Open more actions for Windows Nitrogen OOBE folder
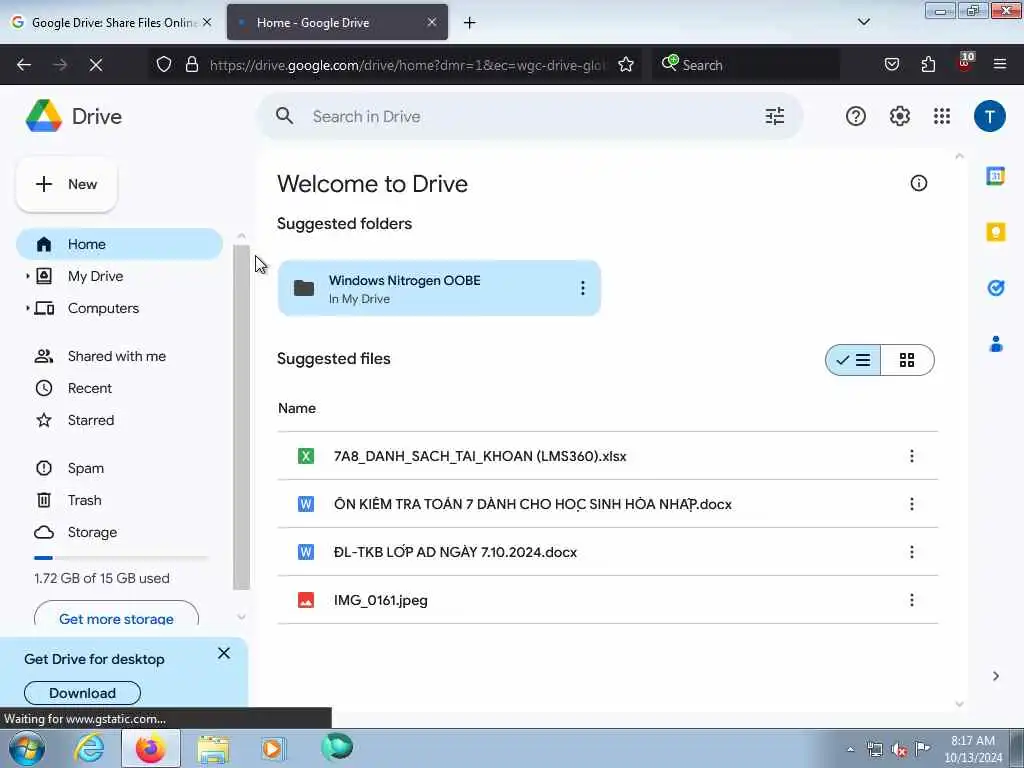The height and width of the screenshot is (768, 1024). [583, 288]
